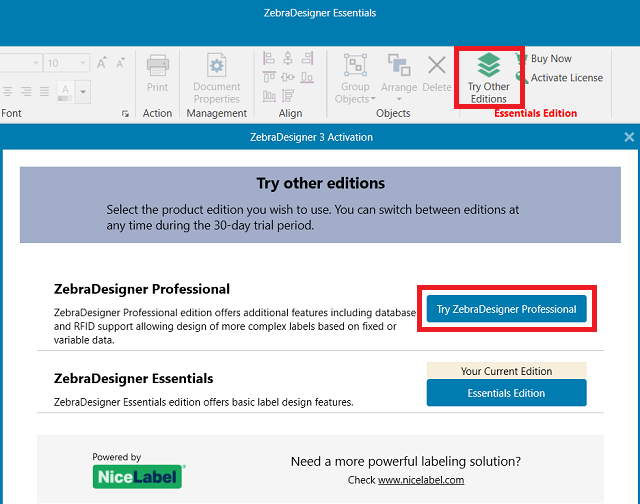Close the ZebraDesigner 3 Activation dialog

tap(629, 137)
